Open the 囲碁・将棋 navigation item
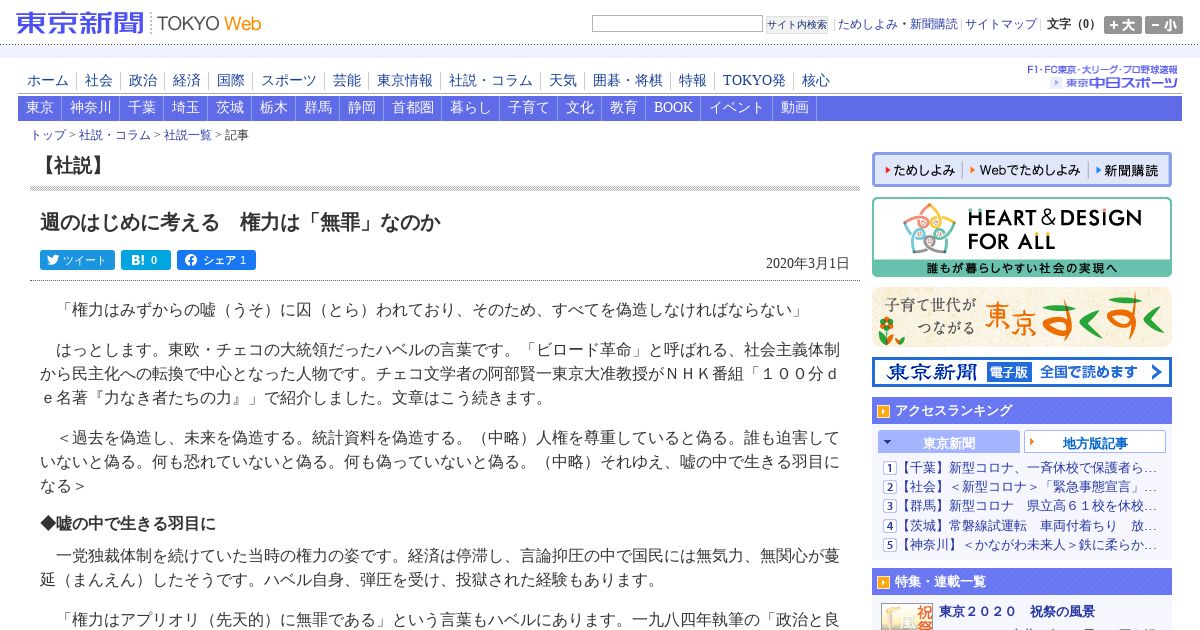Image resolution: width=1200 pixels, height=630 pixels. (x=628, y=80)
